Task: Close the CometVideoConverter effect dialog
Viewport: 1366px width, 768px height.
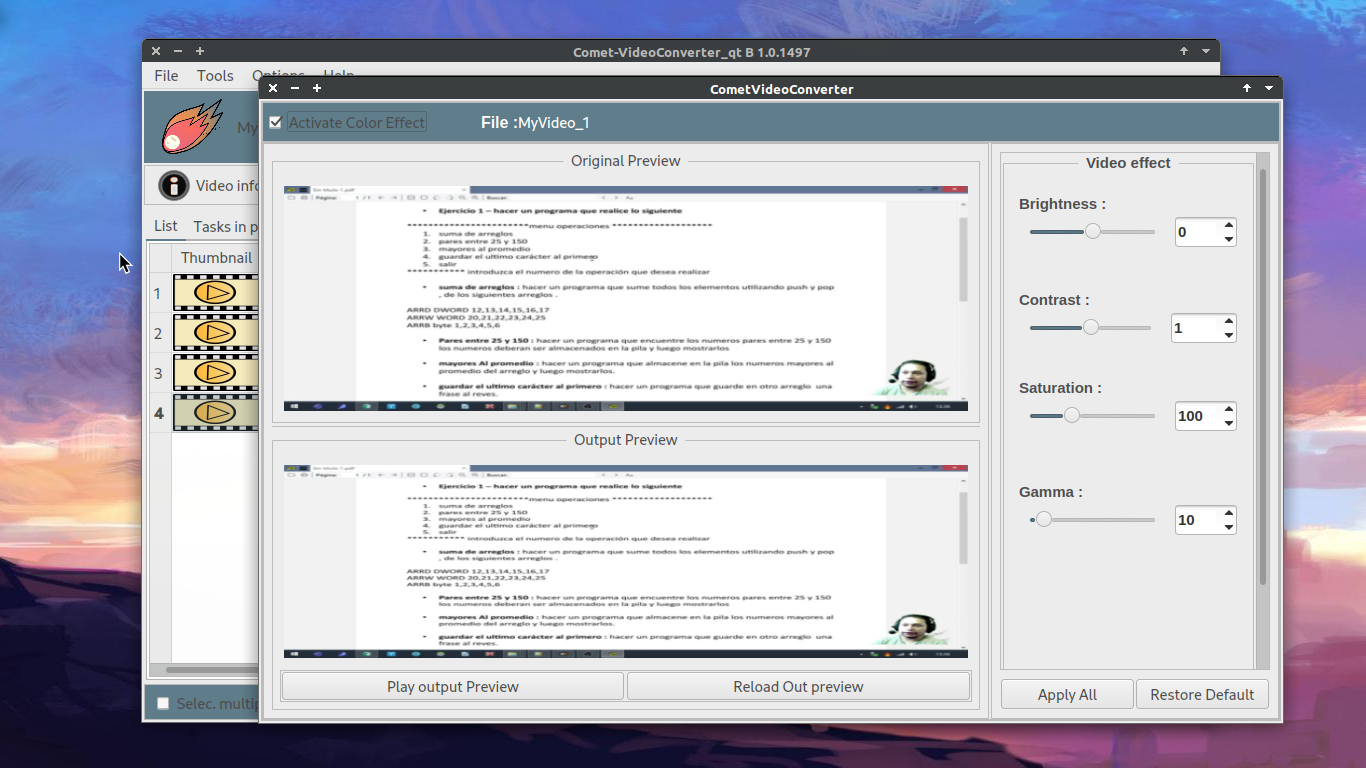Action: (273, 88)
